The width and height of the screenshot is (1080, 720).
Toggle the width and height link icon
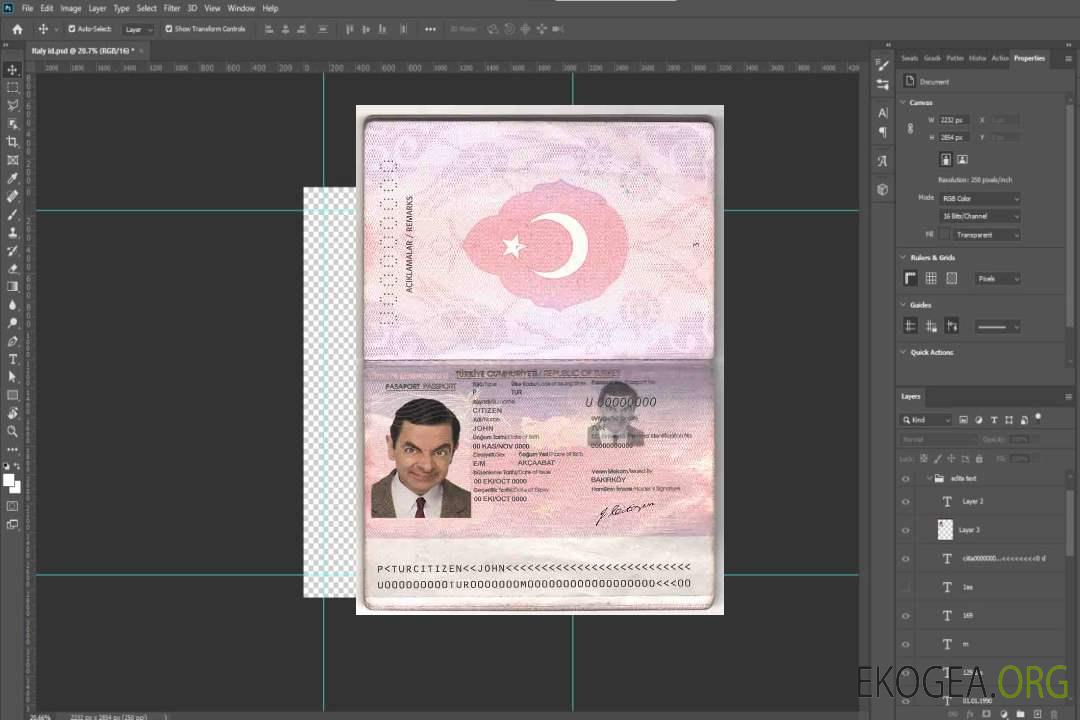point(911,129)
